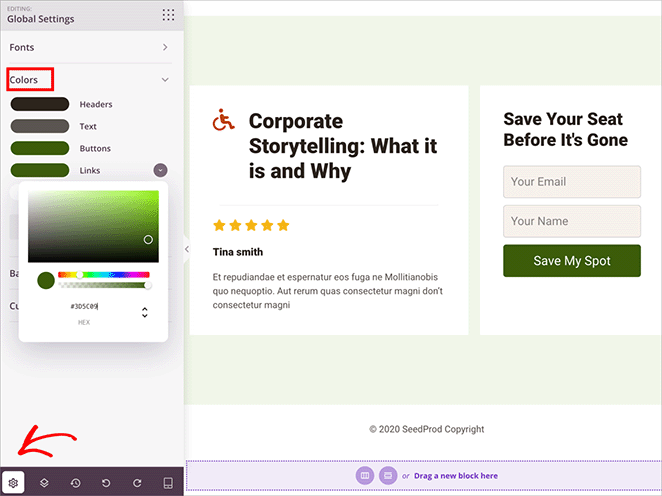Click the Your Email input field
The image size is (662, 496).
[571, 182]
